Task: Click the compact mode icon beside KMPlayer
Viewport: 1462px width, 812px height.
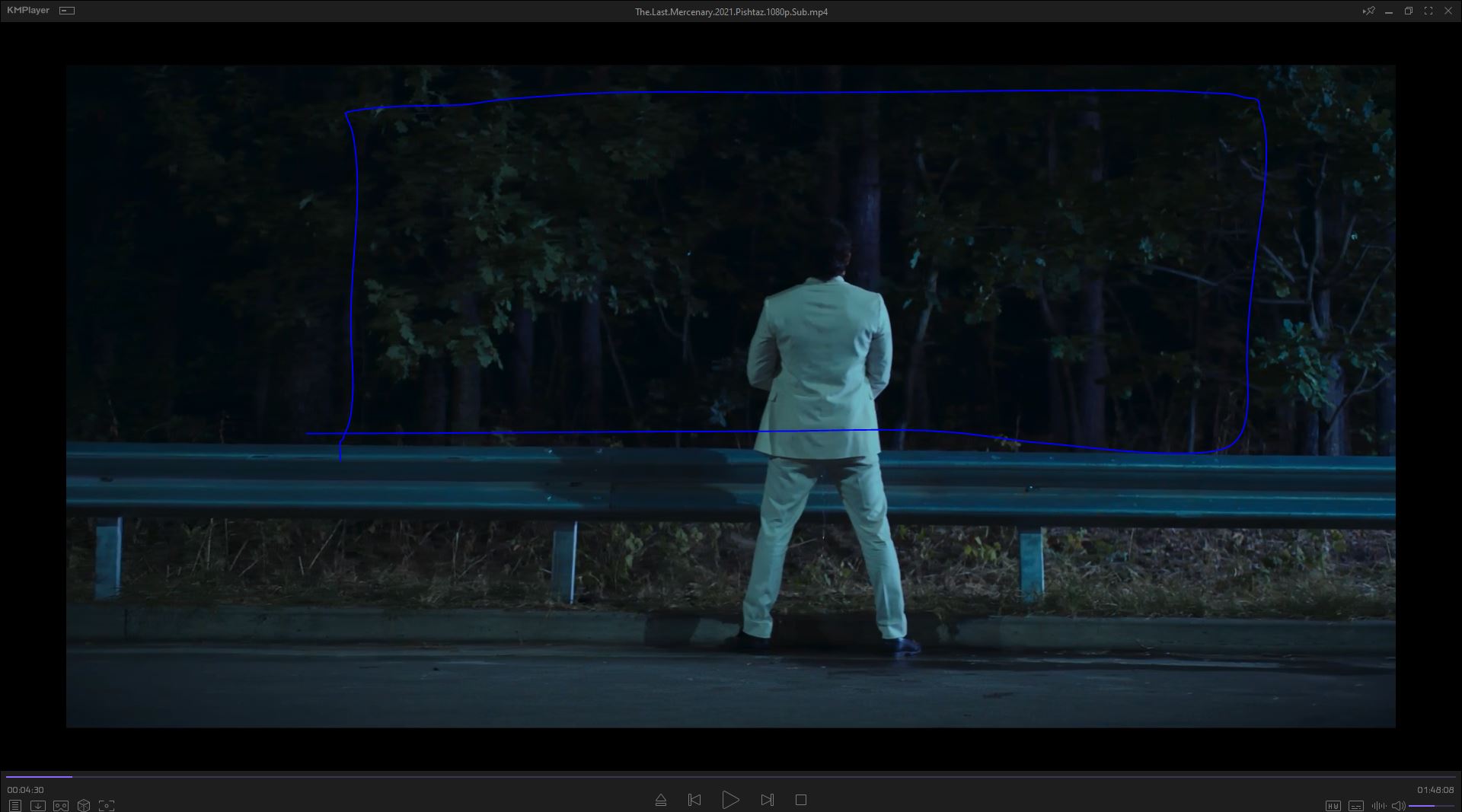Action: tap(67, 11)
